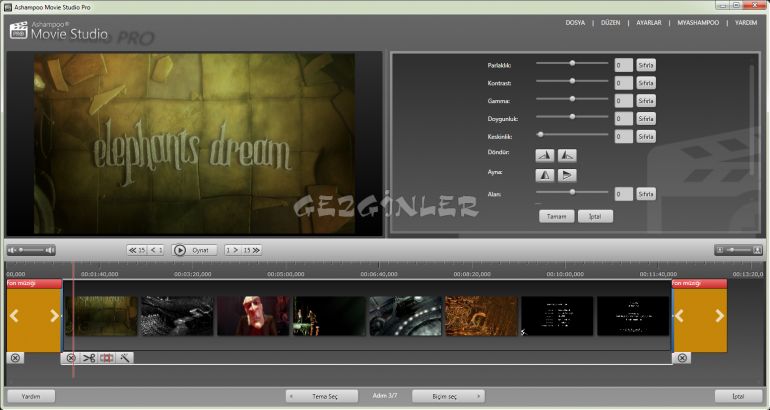Click the effects panel vertical scrollbar
Screen dimensions: 770x410
(x=752, y=120)
